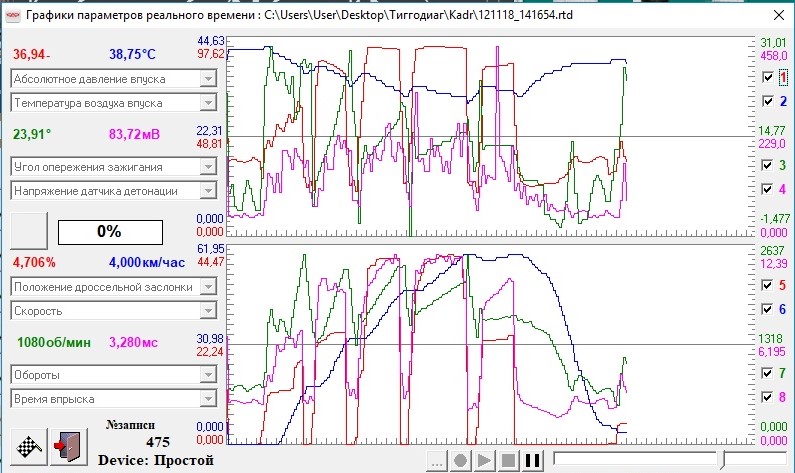
Task: Click the record circle button
Action: (x=460, y=460)
